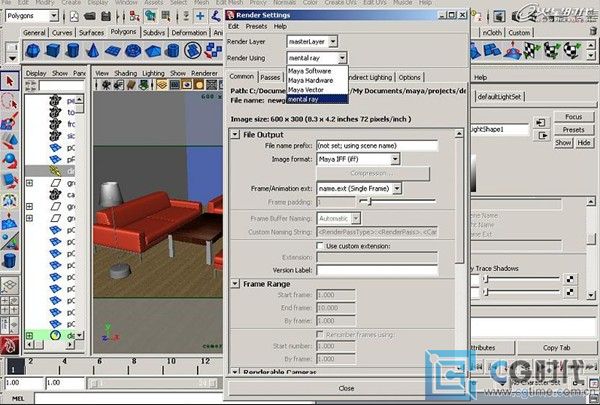Click the open scene folder icon
Image resolution: width=600 pixels, height=405 pixels.
90,16
